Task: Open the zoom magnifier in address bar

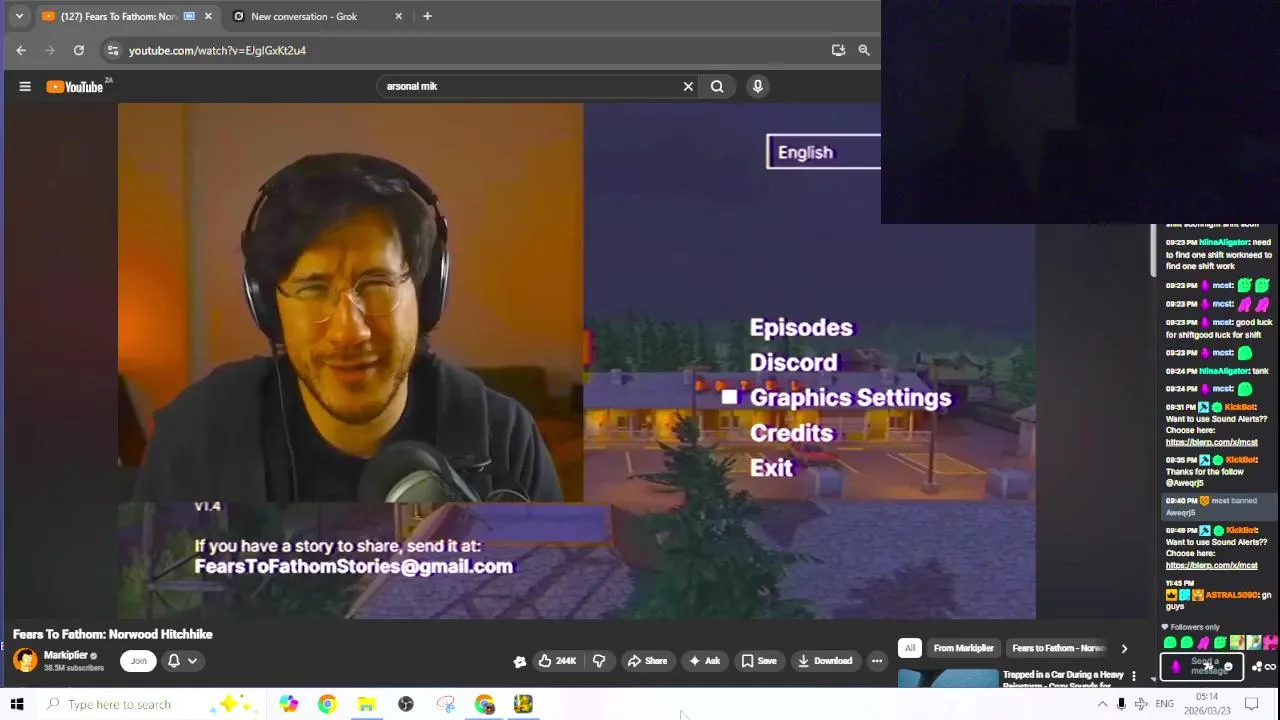Action: (864, 50)
